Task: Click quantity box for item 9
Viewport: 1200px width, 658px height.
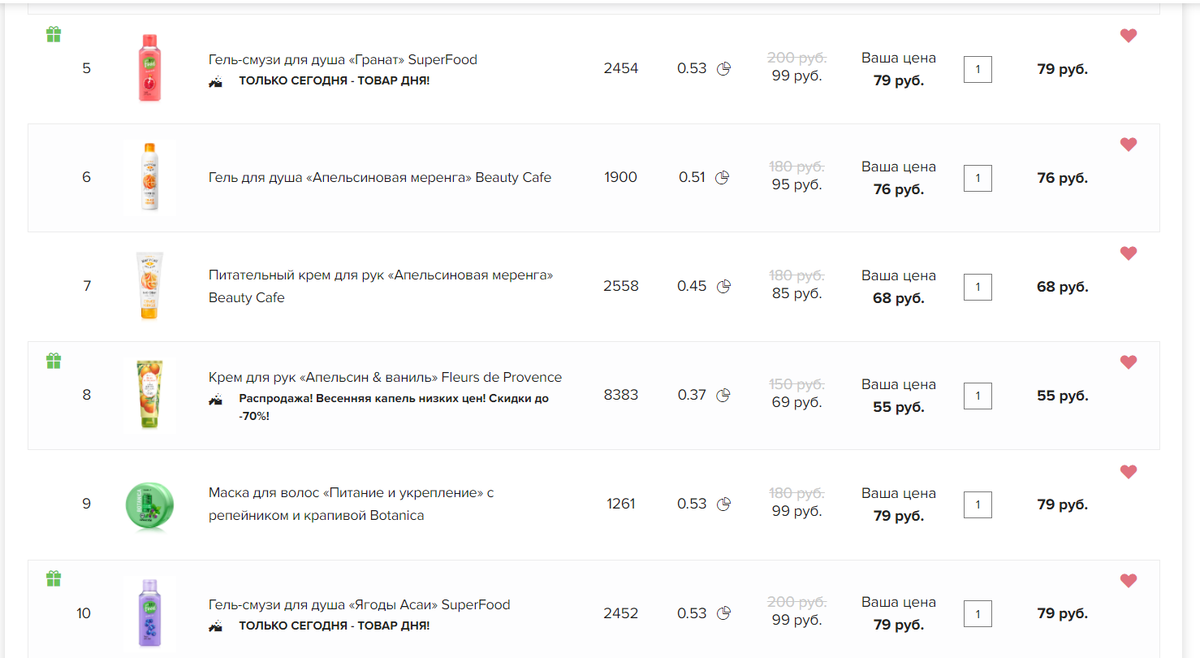Action: 977,505
